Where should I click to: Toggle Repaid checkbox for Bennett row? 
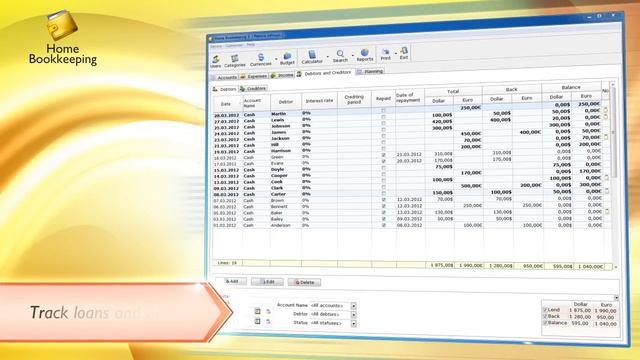[x=383, y=206]
